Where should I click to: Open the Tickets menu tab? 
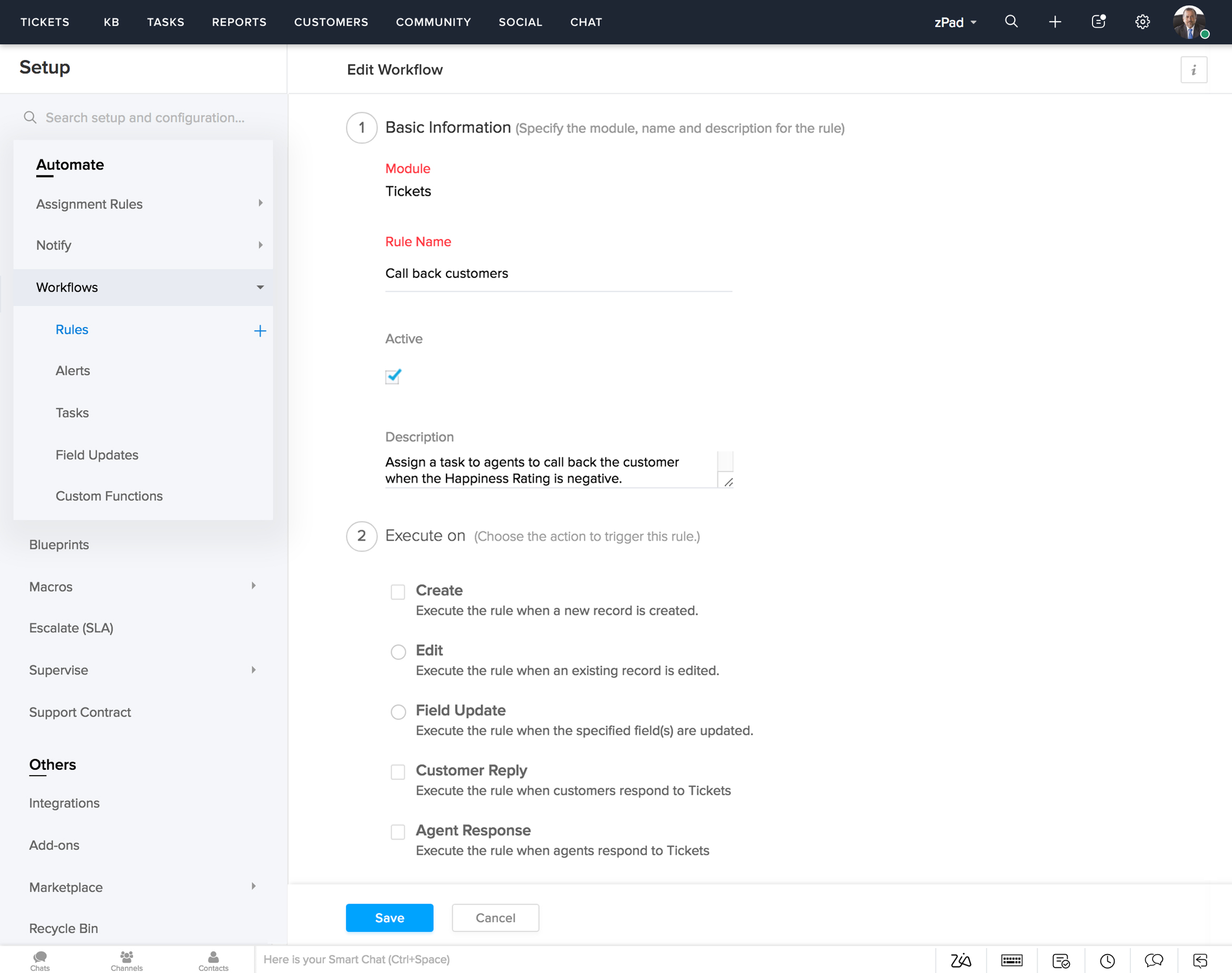pyautogui.click(x=45, y=22)
